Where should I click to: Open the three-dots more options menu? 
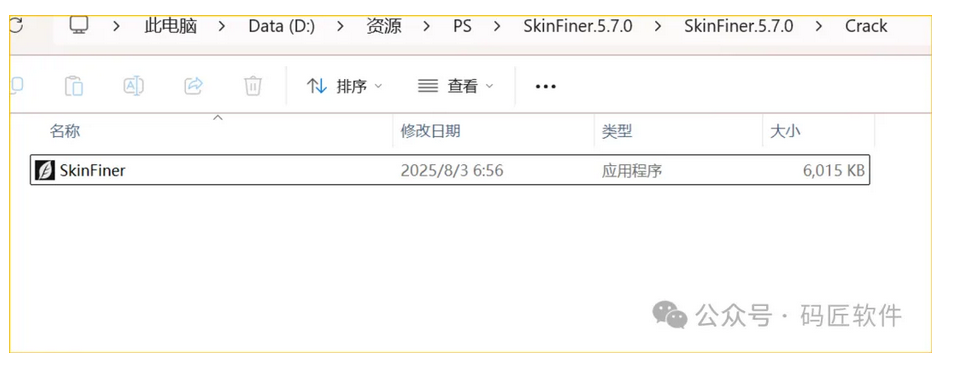545,87
